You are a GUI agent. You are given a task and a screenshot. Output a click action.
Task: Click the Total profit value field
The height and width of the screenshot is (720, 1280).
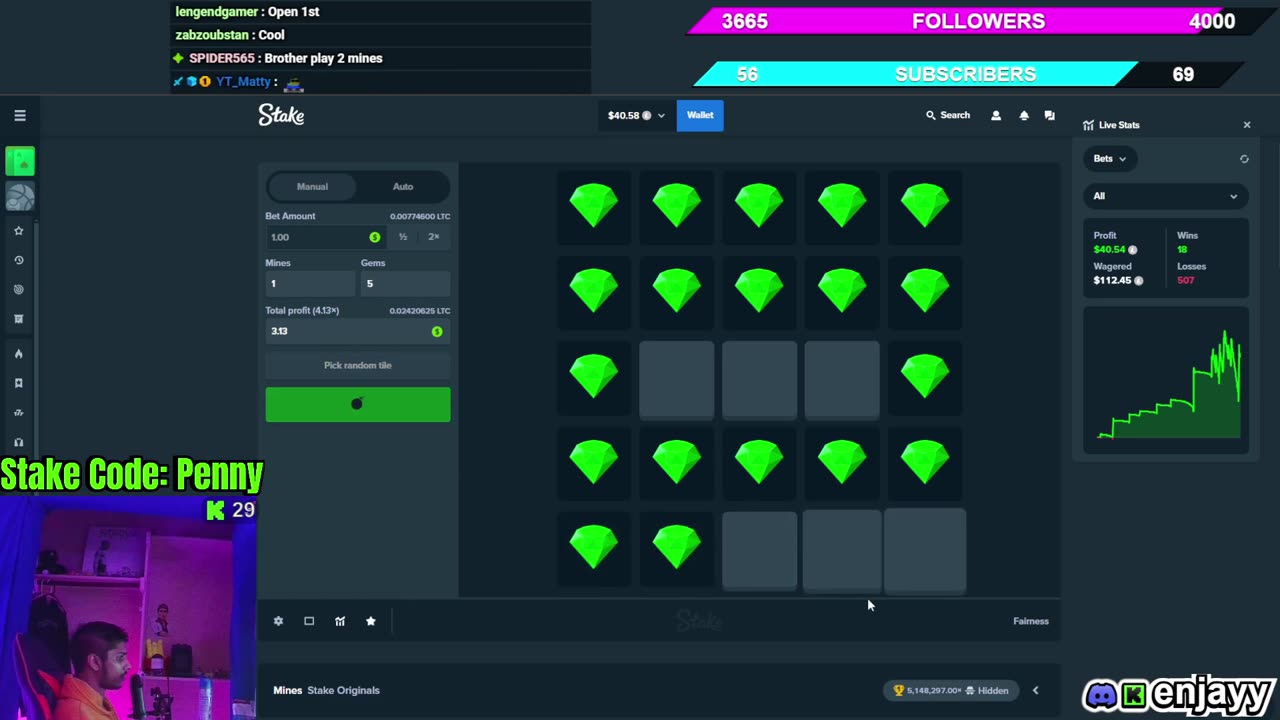point(358,331)
